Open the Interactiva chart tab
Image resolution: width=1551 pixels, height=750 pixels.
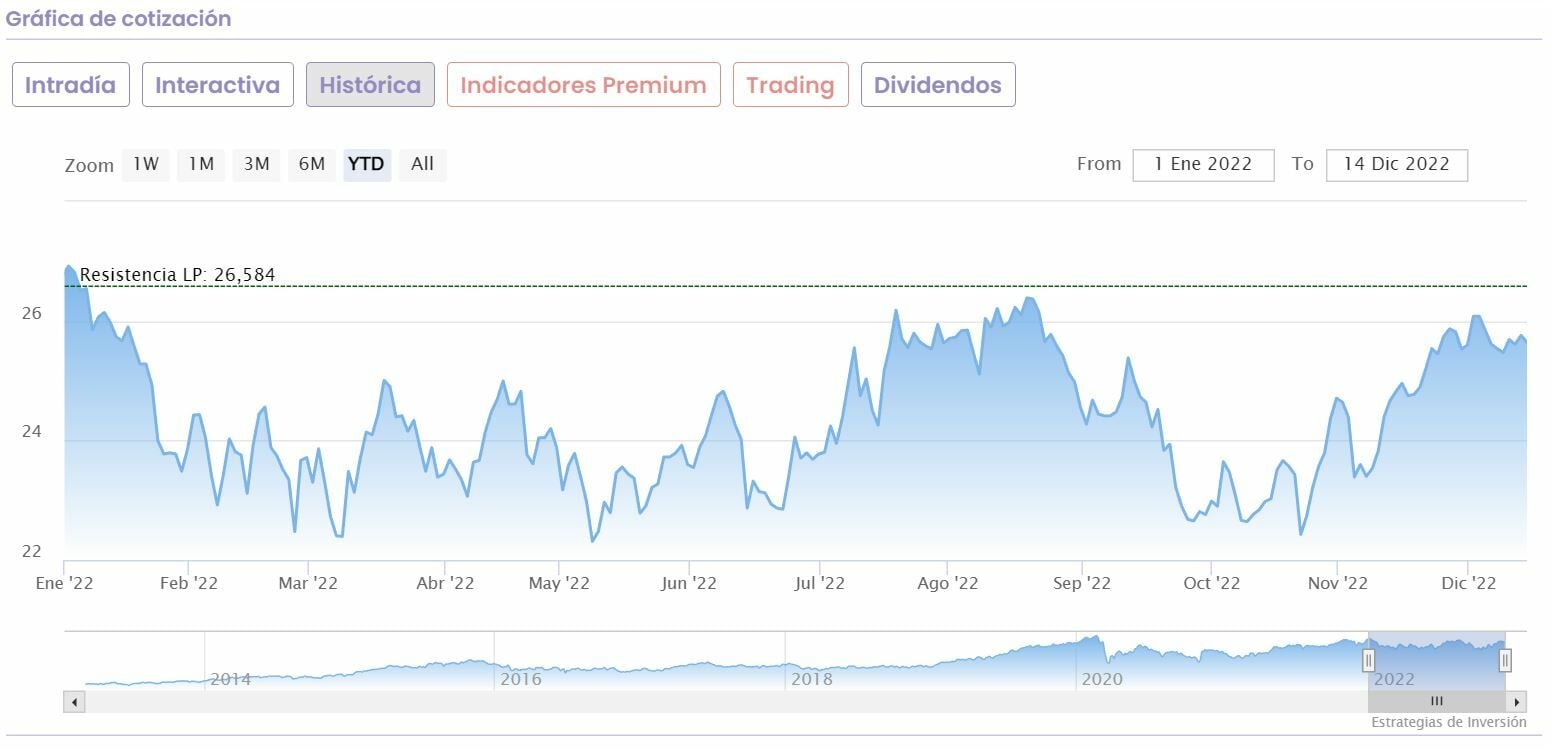pos(217,85)
